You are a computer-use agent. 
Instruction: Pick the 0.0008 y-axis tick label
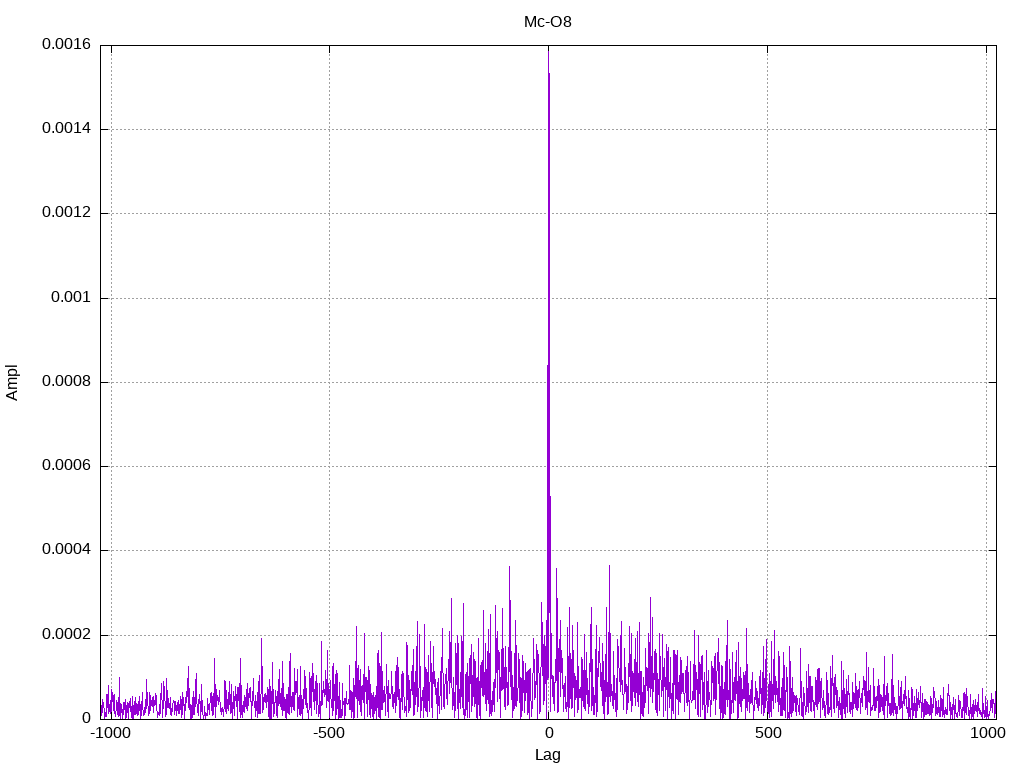coord(66,382)
